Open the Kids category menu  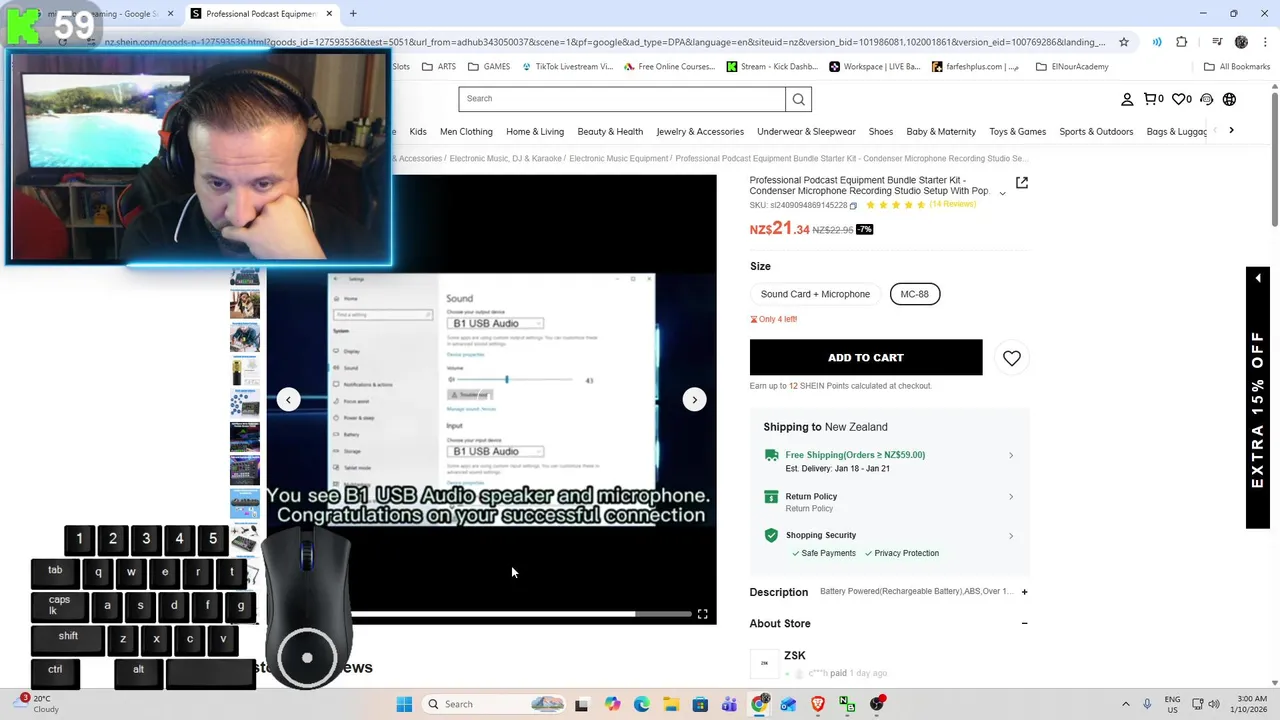(x=418, y=132)
